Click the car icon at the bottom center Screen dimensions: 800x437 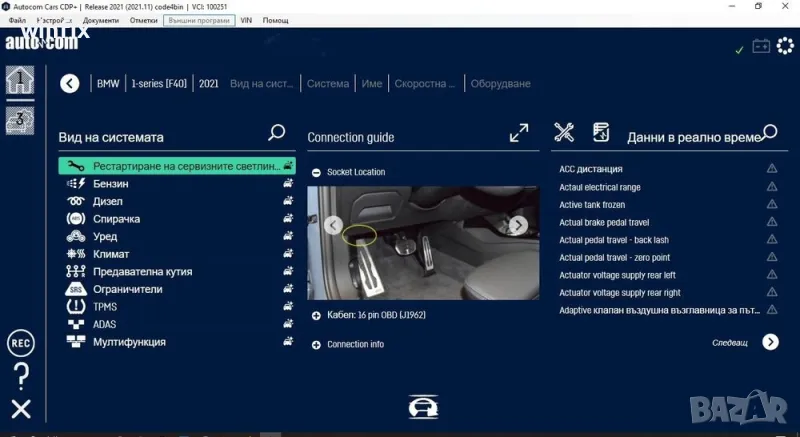(422, 408)
